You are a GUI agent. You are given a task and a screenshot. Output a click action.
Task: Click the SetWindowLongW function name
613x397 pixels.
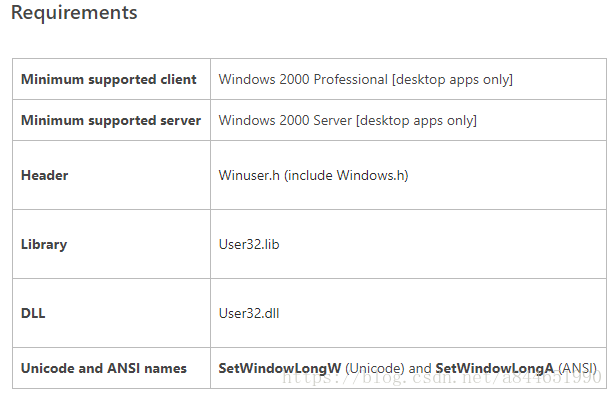click(280, 368)
